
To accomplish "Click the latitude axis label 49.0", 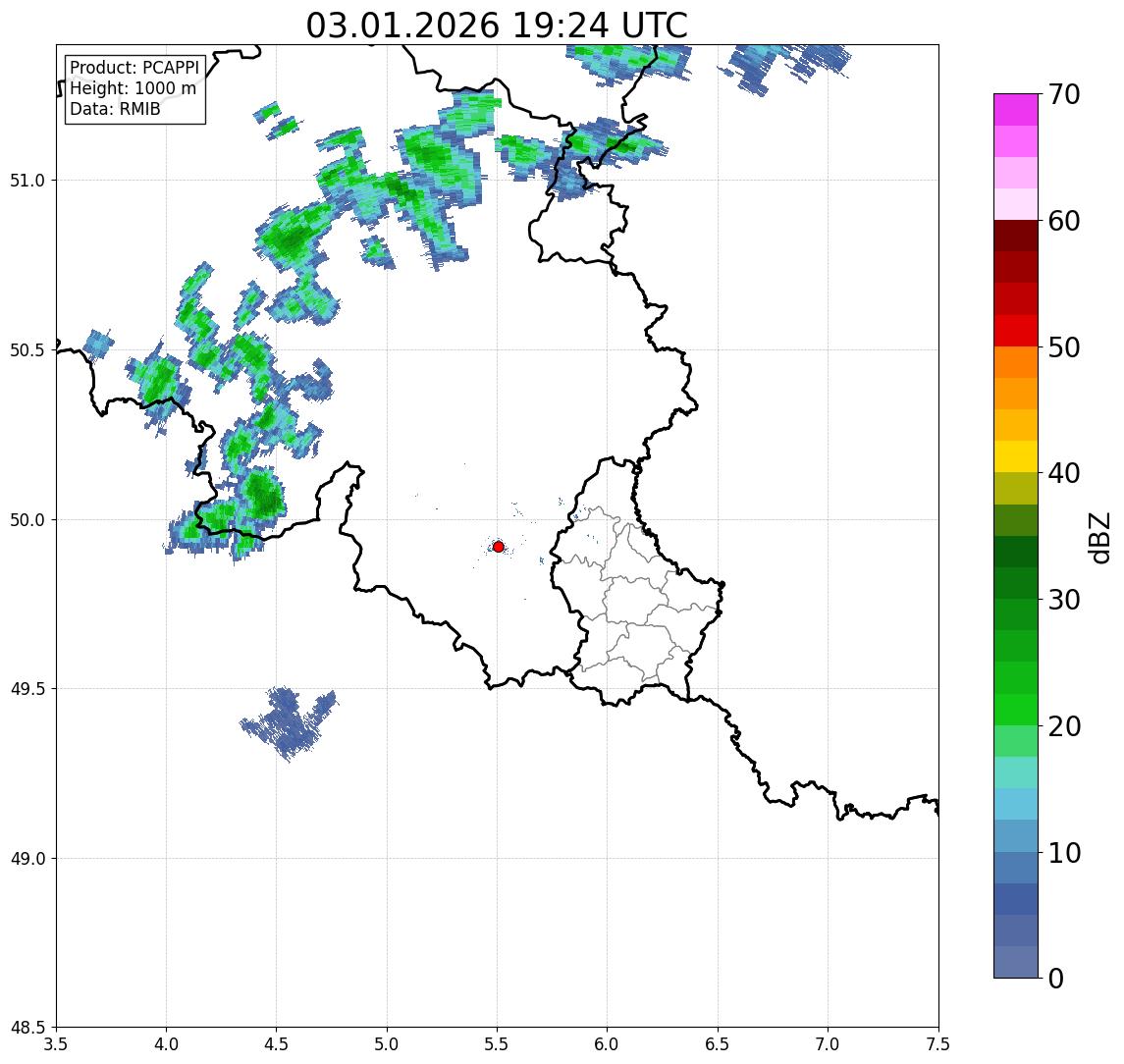I will pyautogui.click(x=27, y=858).
